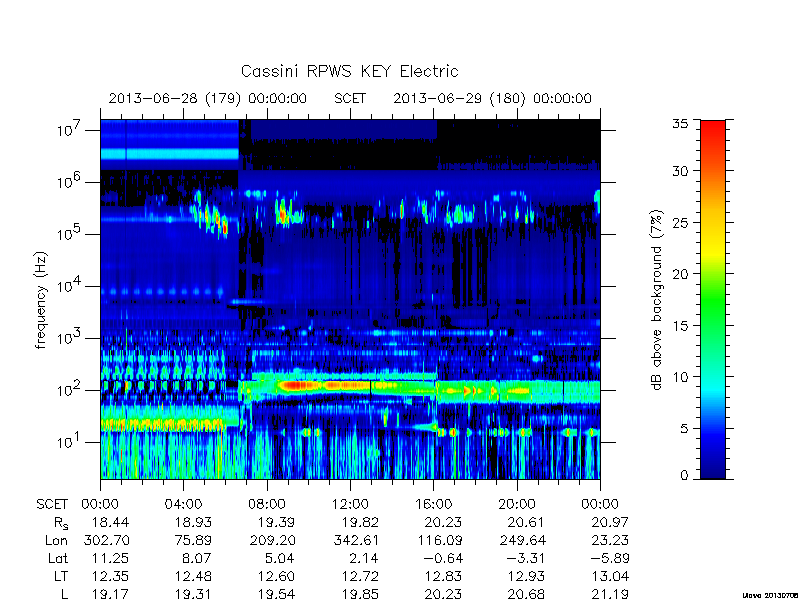Viewport: 800px width, 600px height.
Task: Click the 5 value on the color scale
Action: [684, 429]
